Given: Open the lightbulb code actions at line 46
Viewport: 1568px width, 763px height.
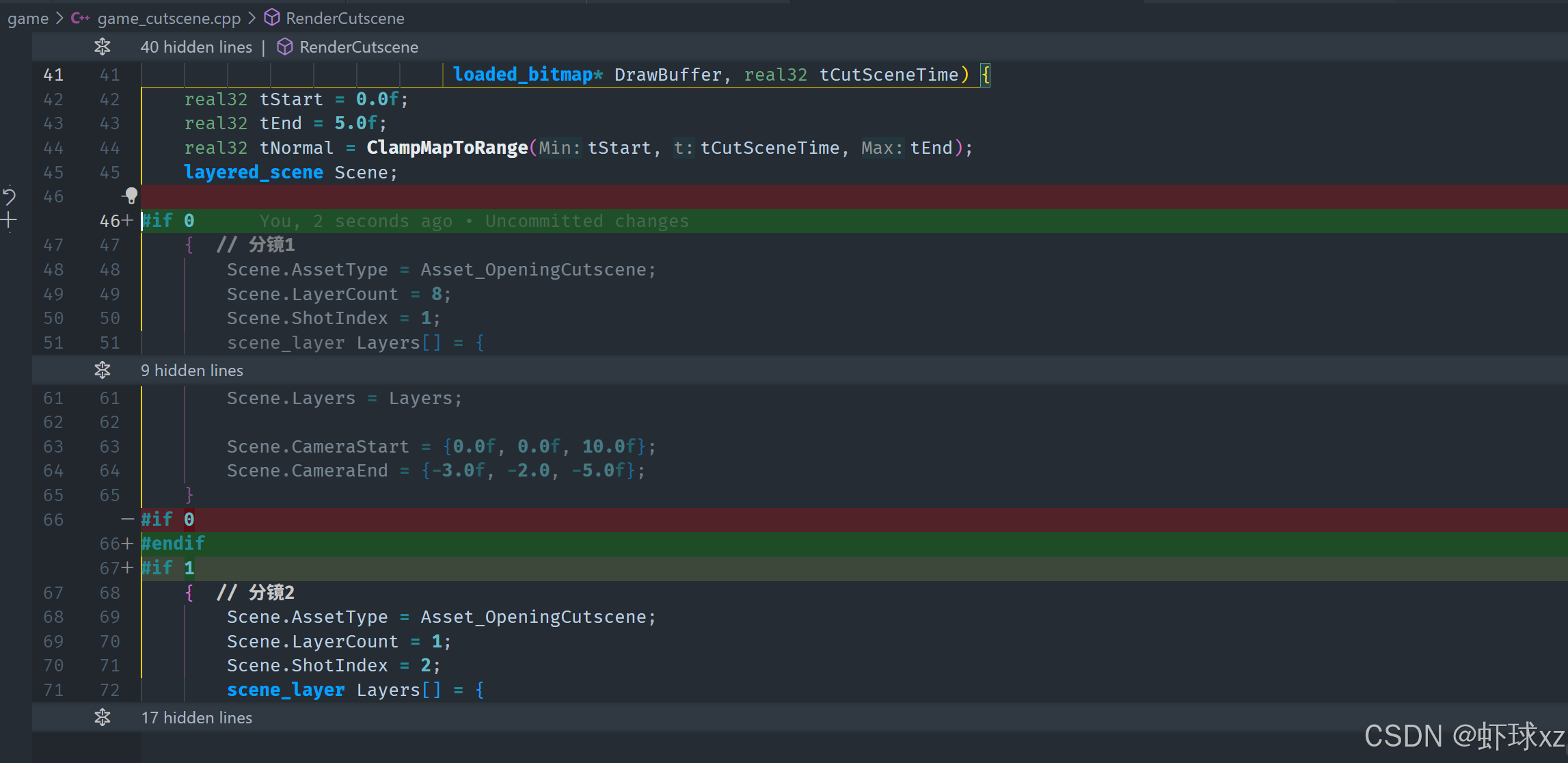Looking at the screenshot, I should [131, 196].
